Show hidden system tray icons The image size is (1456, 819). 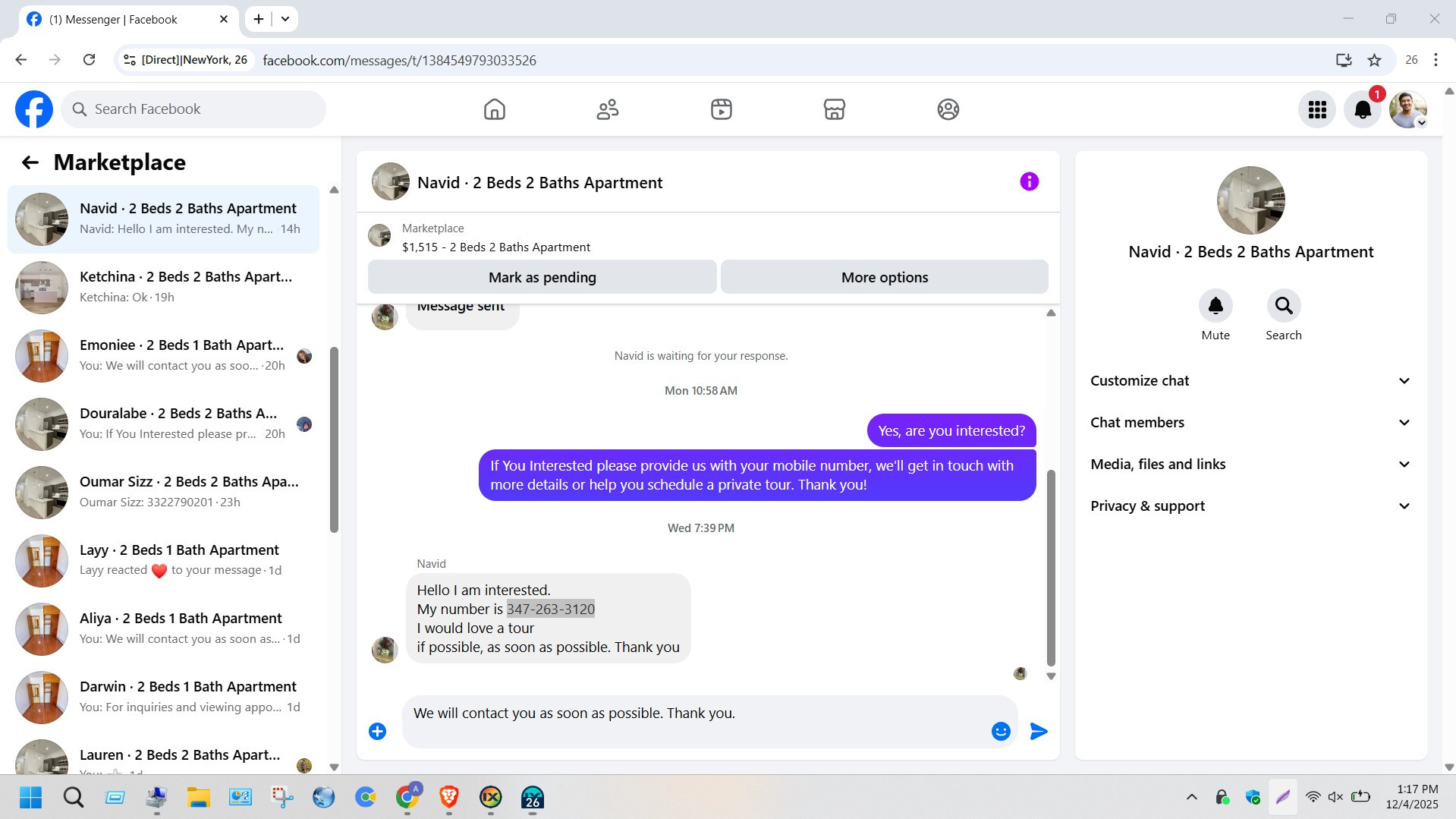pos(1192,797)
